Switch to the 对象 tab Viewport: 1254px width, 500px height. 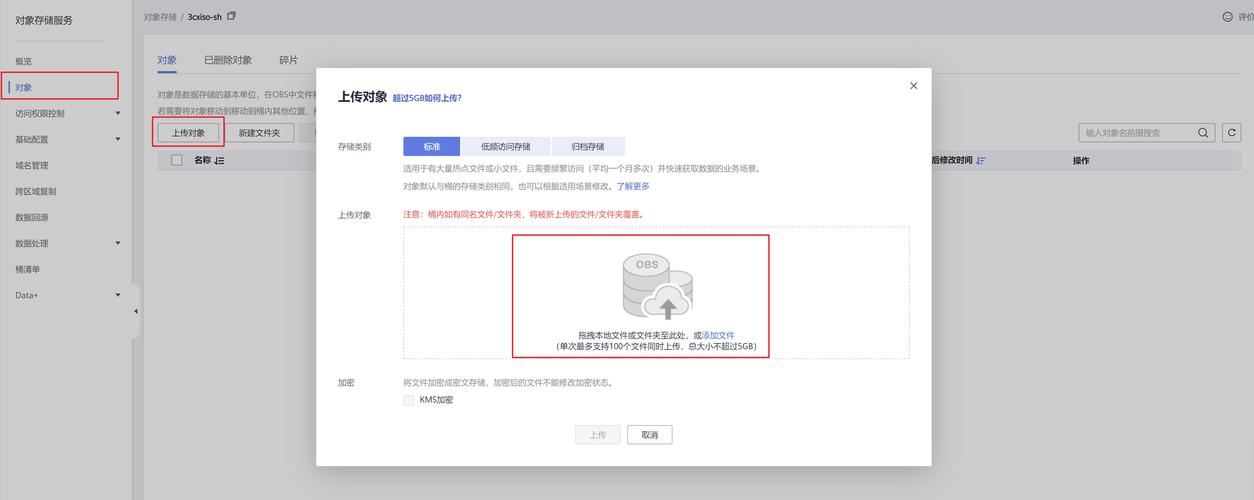pyautogui.click(x=167, y=60)
